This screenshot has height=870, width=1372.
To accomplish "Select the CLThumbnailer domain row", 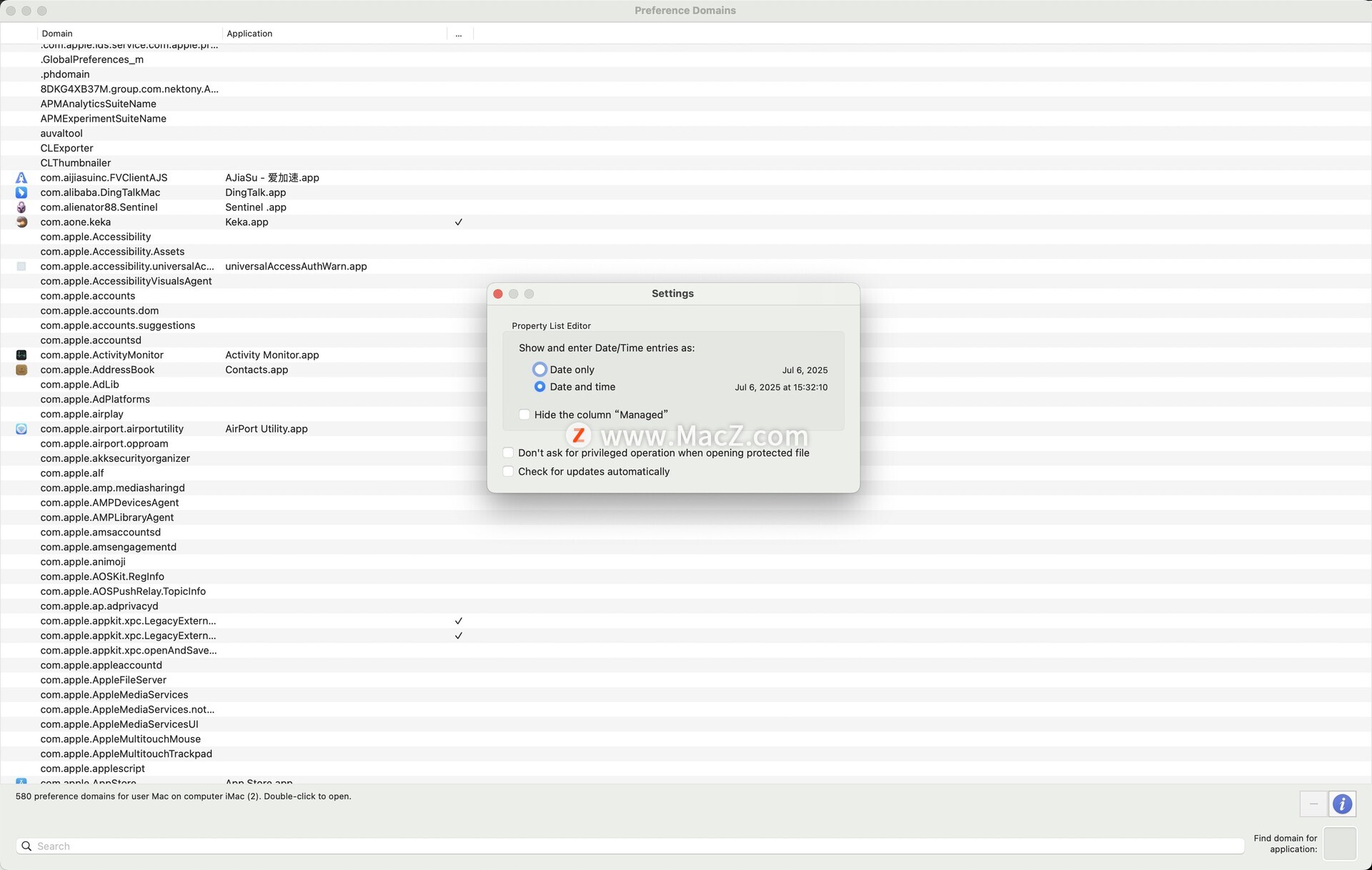I will click(686, 163).
